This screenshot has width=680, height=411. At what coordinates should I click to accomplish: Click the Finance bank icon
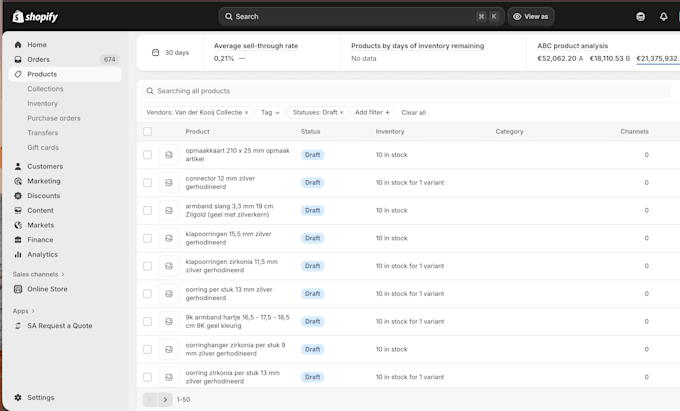click(x=18, y=240)
